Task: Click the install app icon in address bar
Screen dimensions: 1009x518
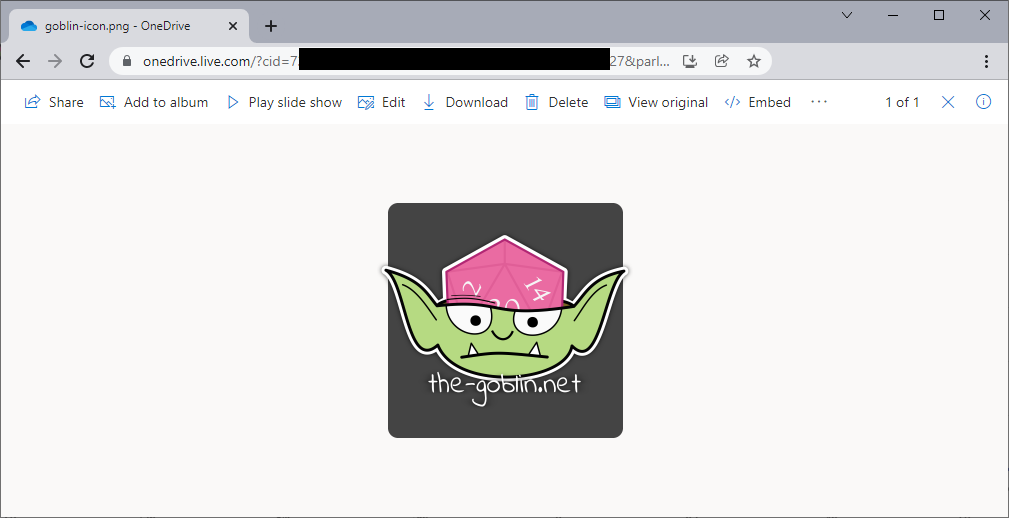Action: pos(690,61)
